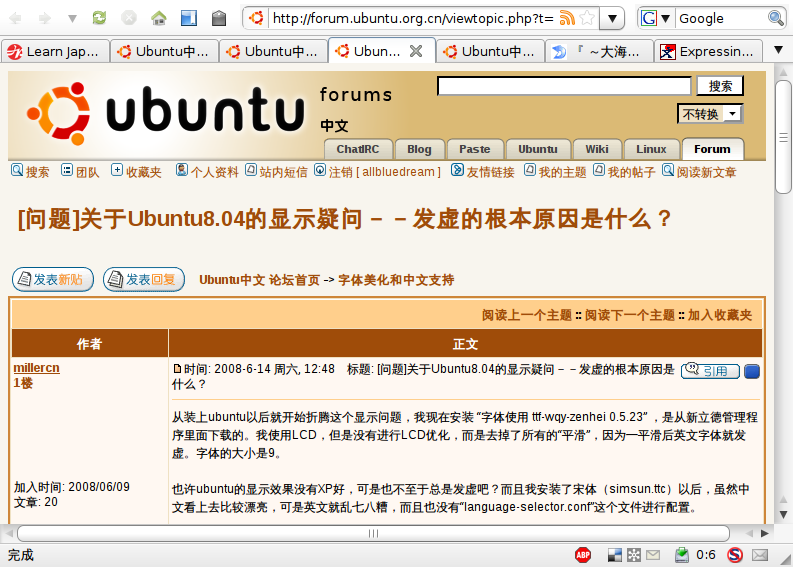Select the Forum navigation tab
This screenshot has height=567, width=793.
[x=713, y=149]
